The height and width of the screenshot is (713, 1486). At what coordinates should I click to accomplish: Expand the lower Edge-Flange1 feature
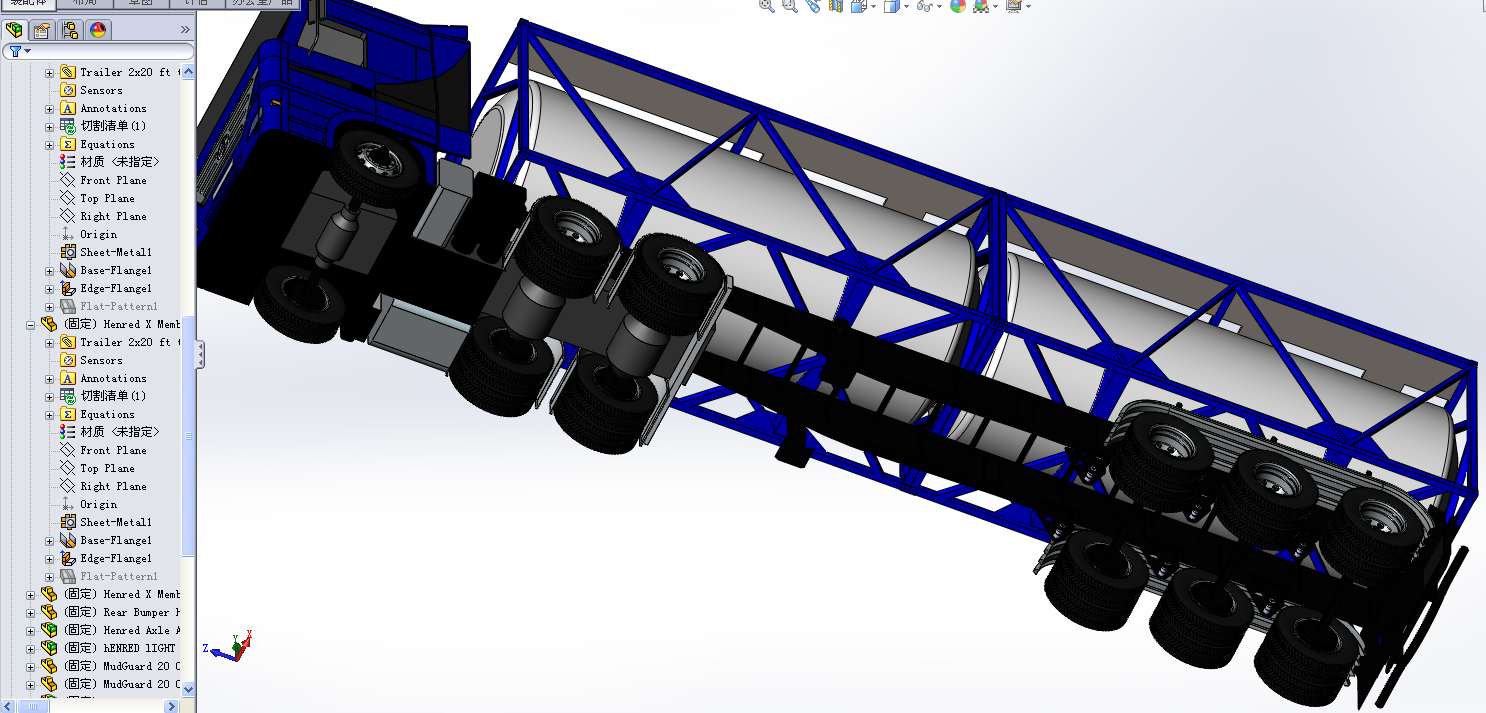49,559
